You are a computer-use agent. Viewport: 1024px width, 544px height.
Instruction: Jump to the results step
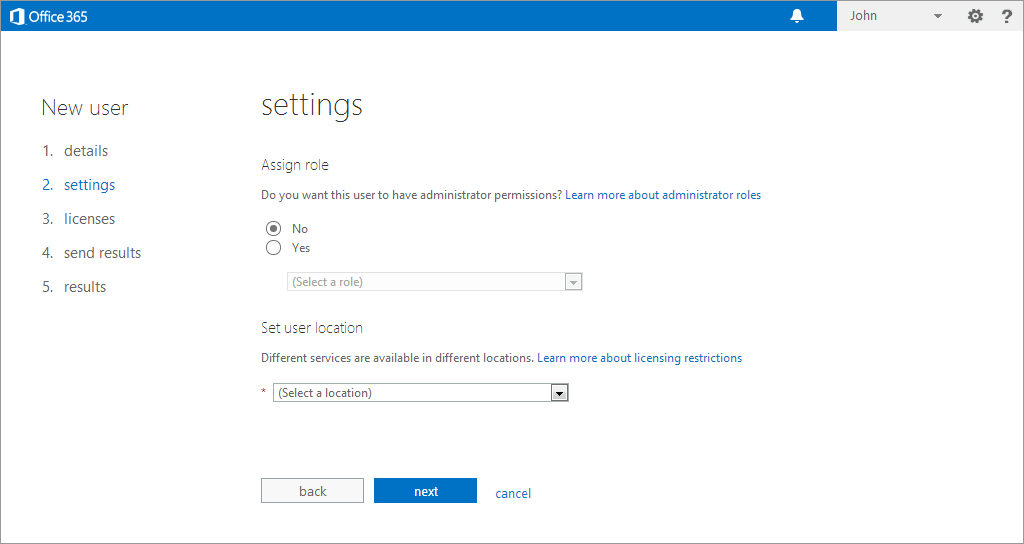(x=85, y=287)
